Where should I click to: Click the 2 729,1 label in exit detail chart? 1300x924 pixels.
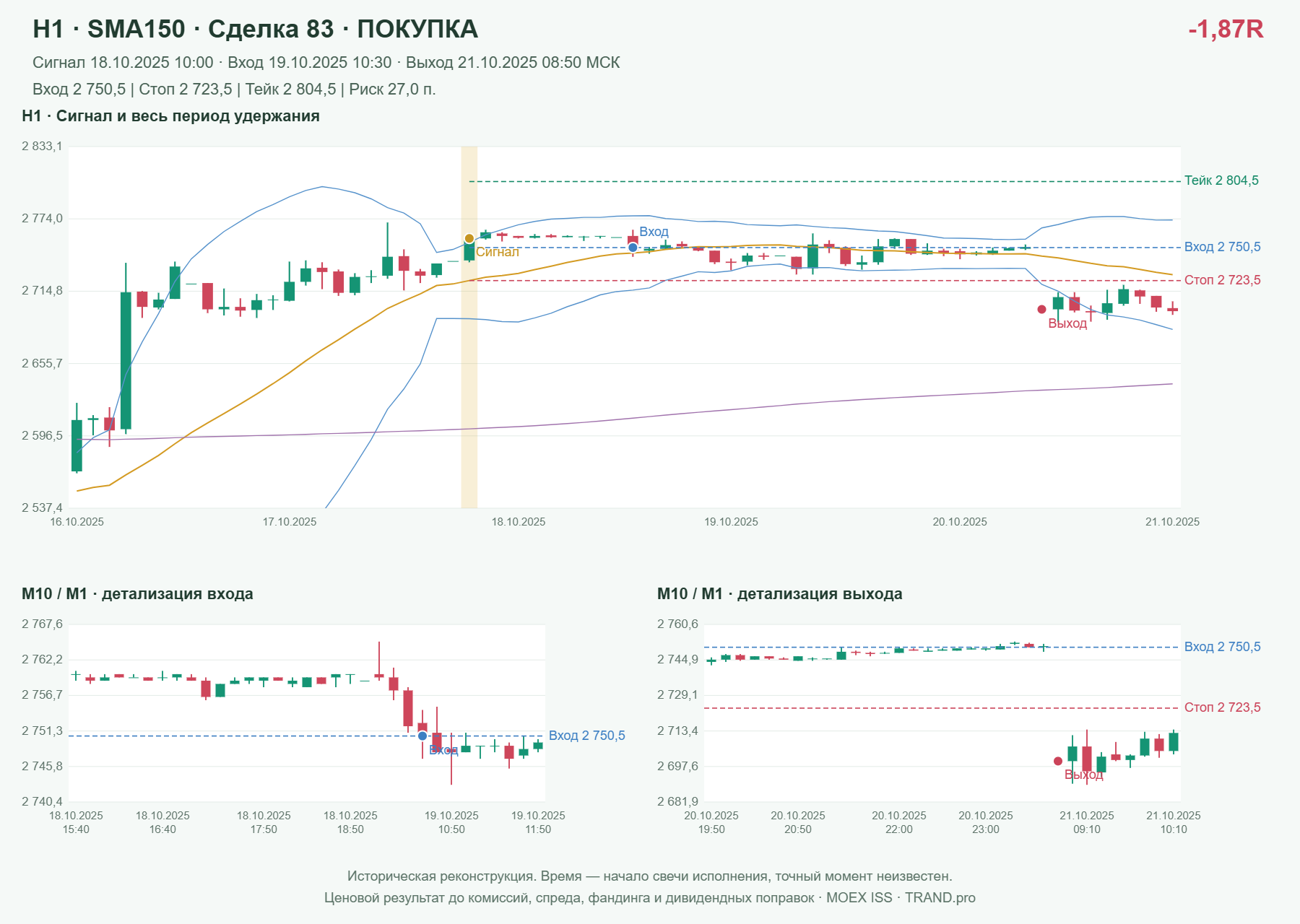pyautogui.click(x=677, y=695)
